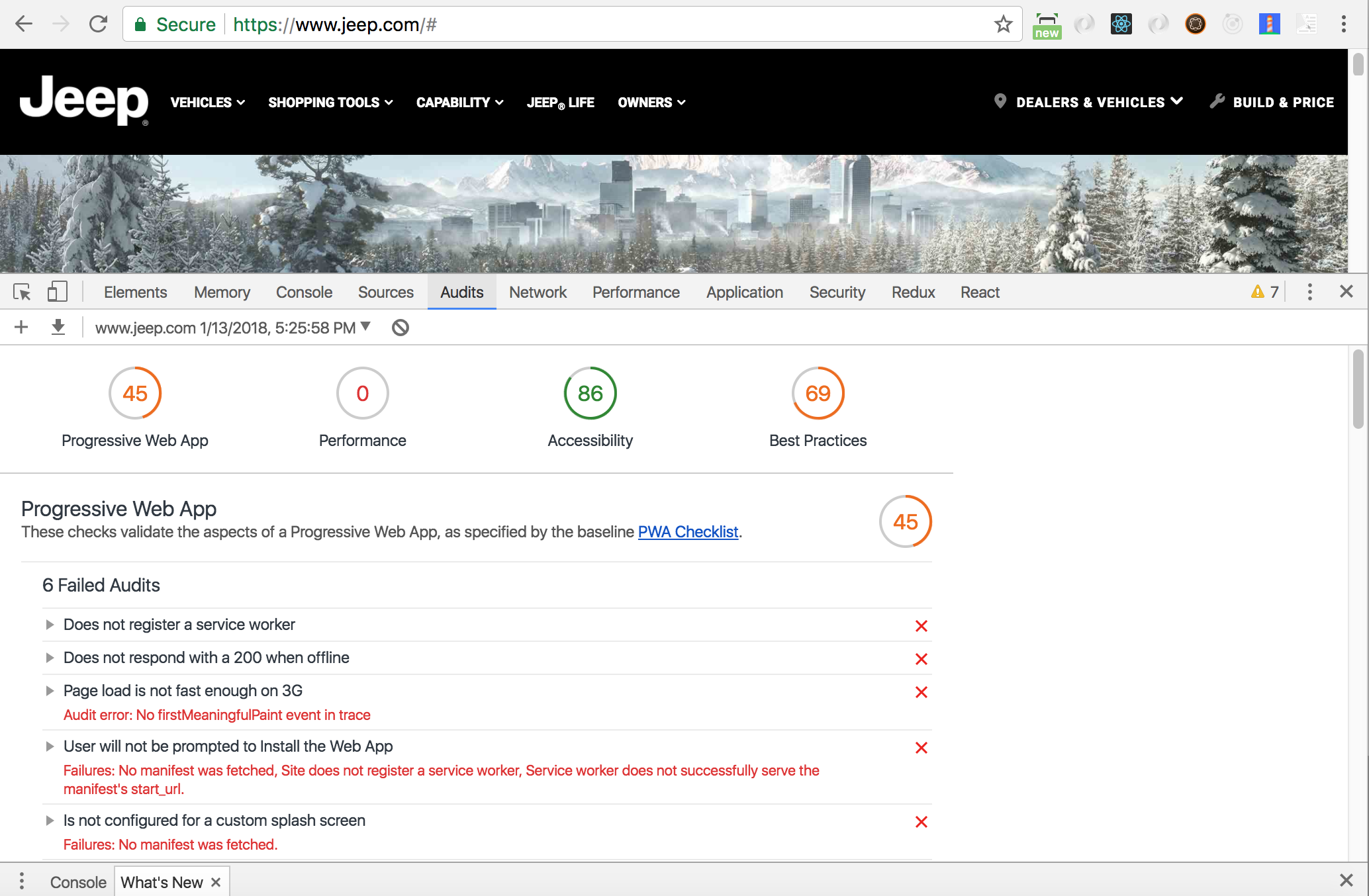
Task: Open the Performance panel tab
Action: [x=636, y=292]
